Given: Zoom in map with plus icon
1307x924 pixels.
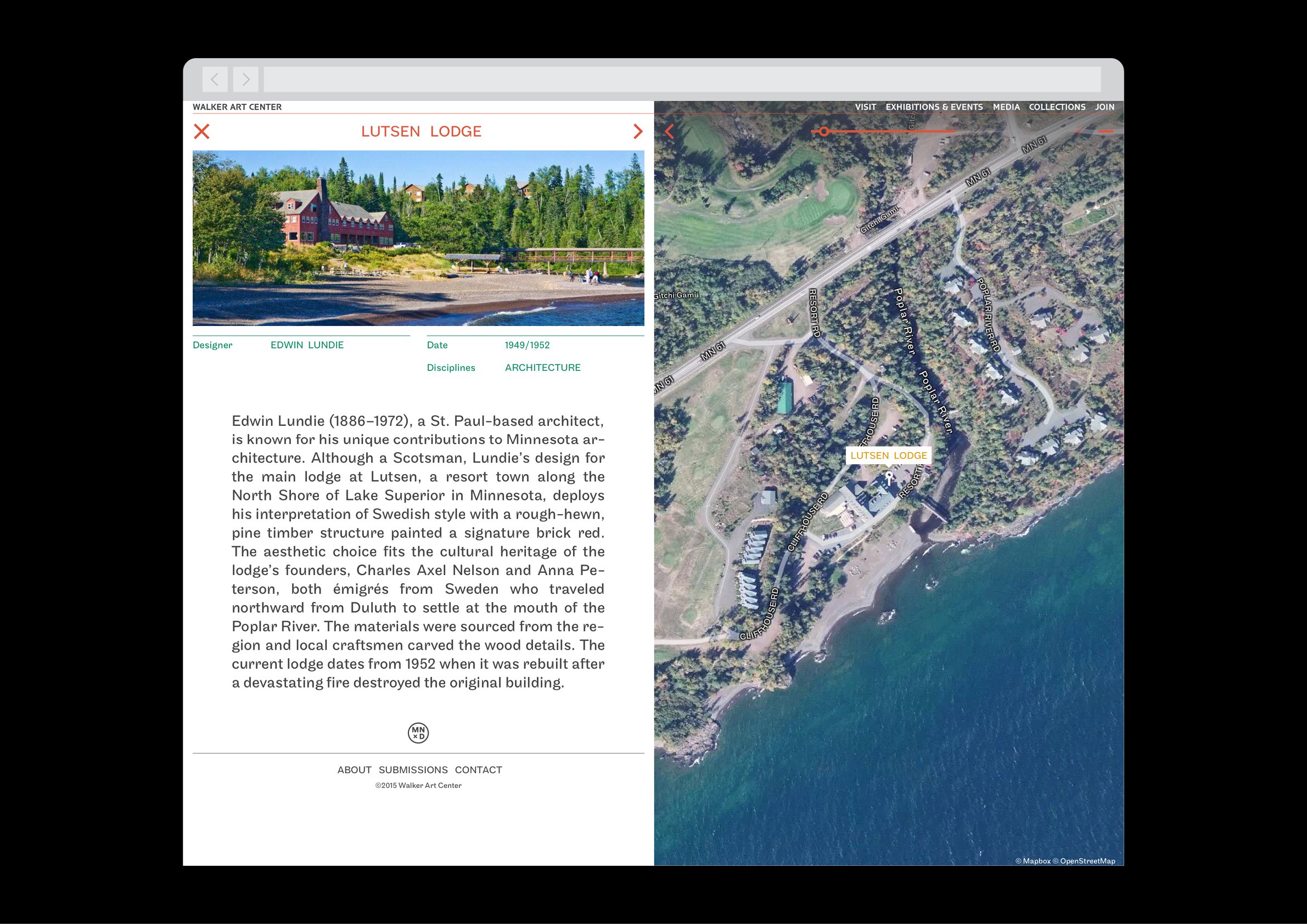Looking at the screenshot, I should [x=1078, y=132].
